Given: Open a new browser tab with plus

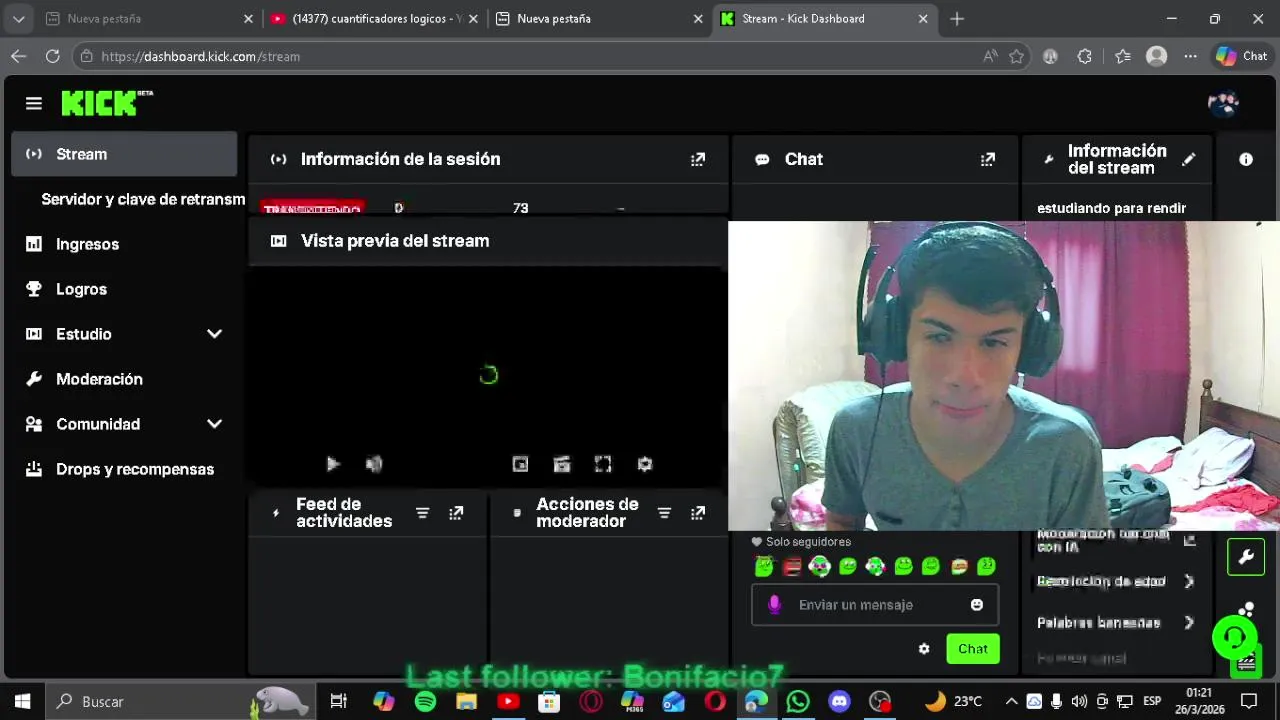Looking at the screenshot, I should pos(957,18).
